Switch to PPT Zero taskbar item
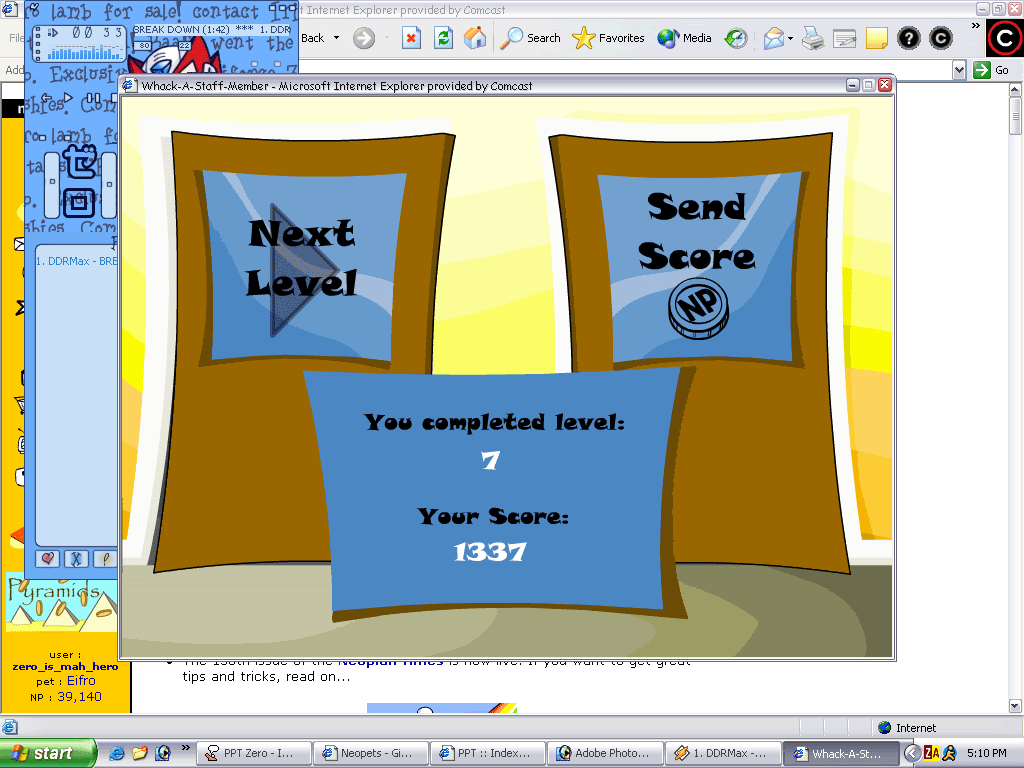This screenshot has width=1024, height=768. (253, 753)
